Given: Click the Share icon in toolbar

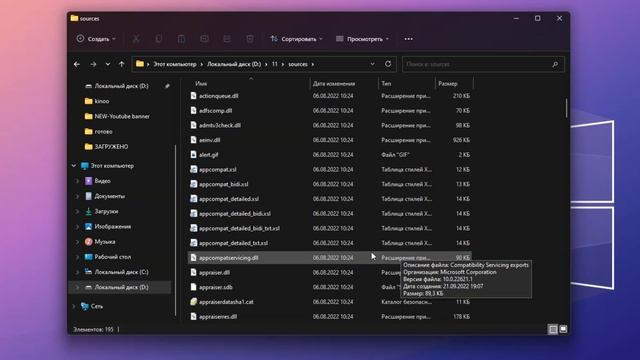Looking at the screenshot, I should 227,39.
